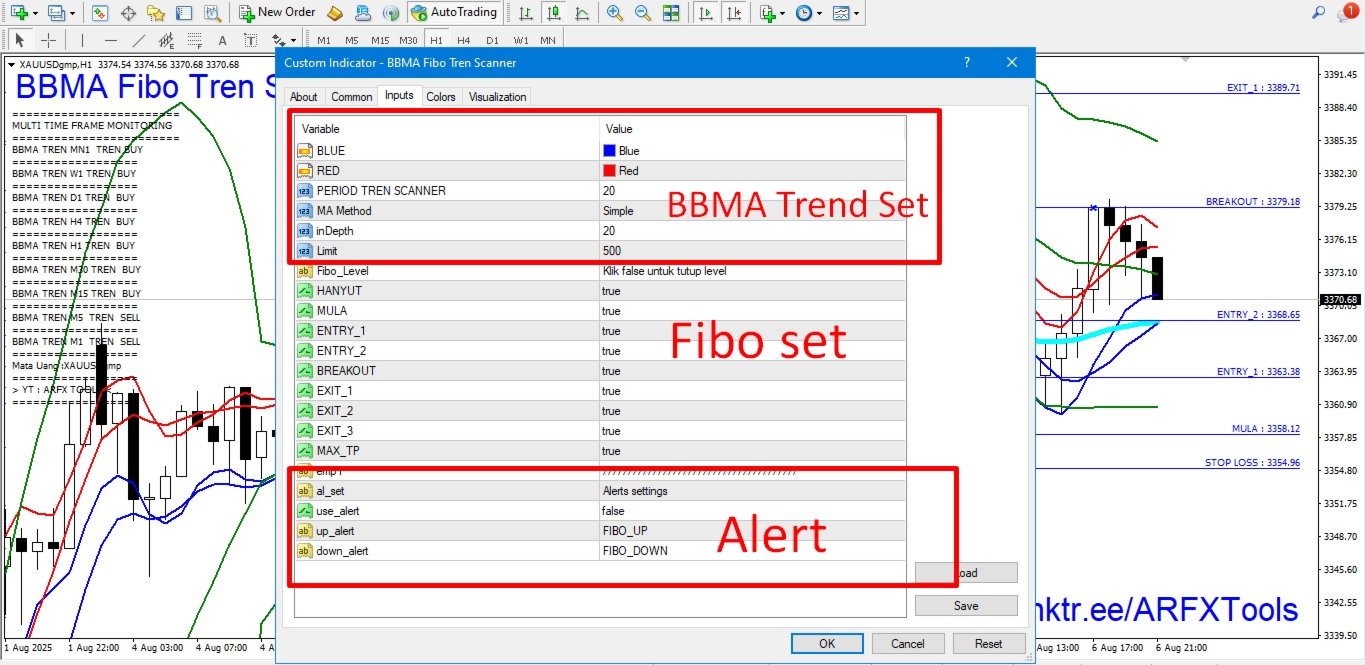Open the Inputs tab

coord(399,96)
